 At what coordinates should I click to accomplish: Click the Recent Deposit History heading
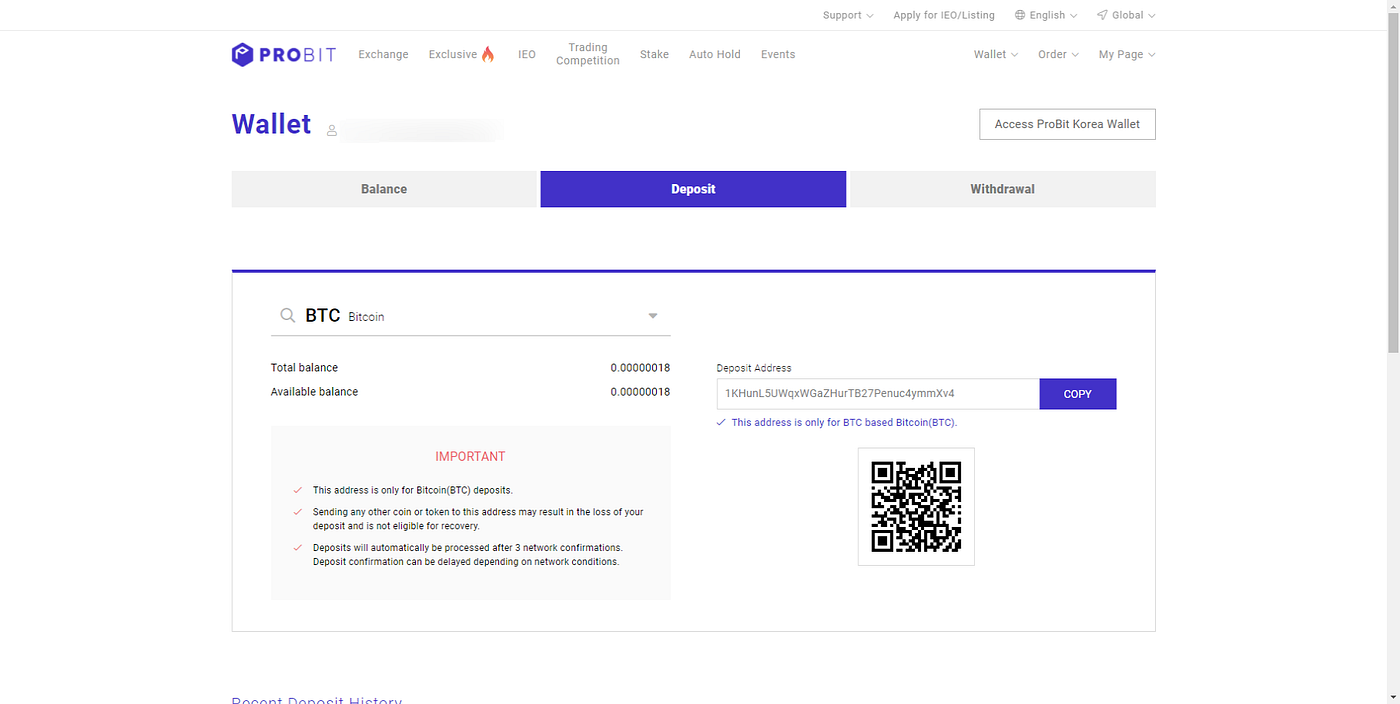[x=317, y=699]
